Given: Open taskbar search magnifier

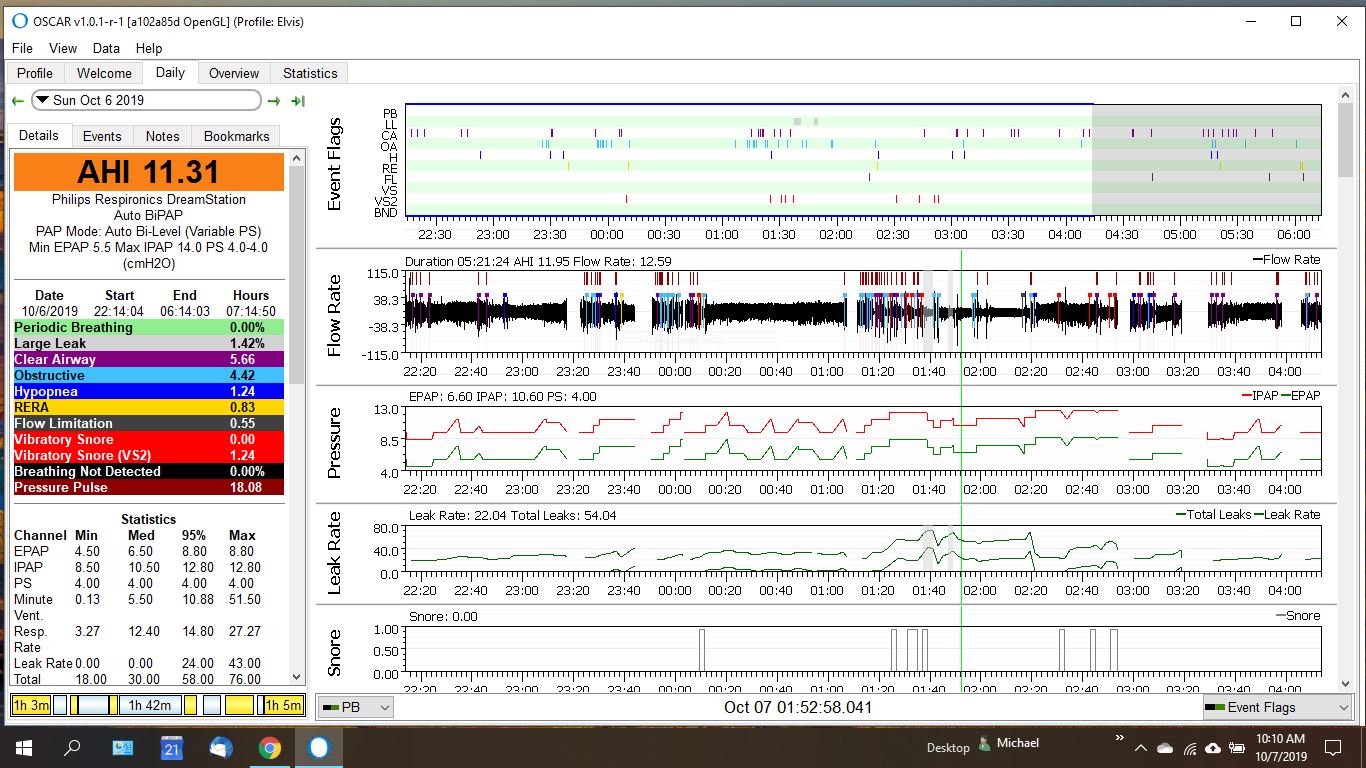Looking at the screenshot, I should pos(72,747).
